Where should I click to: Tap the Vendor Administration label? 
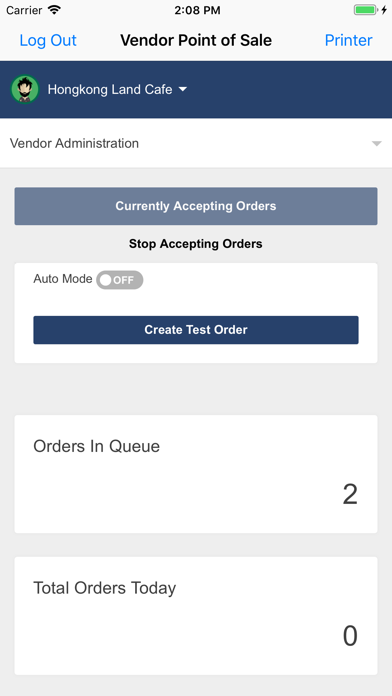[74, 143]
